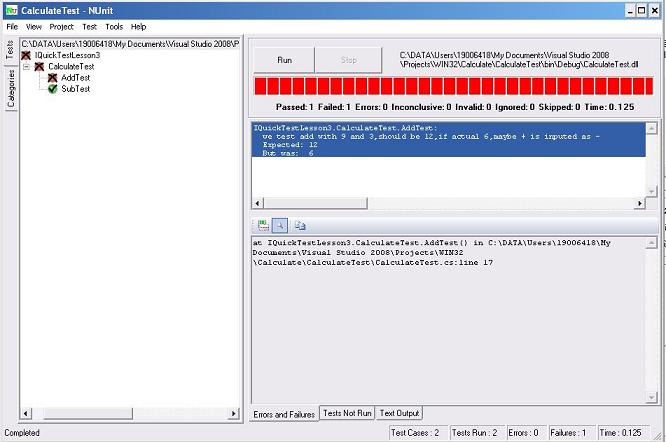The image size is (666, 442).
Task: Open the View menu
Action: 34,27
